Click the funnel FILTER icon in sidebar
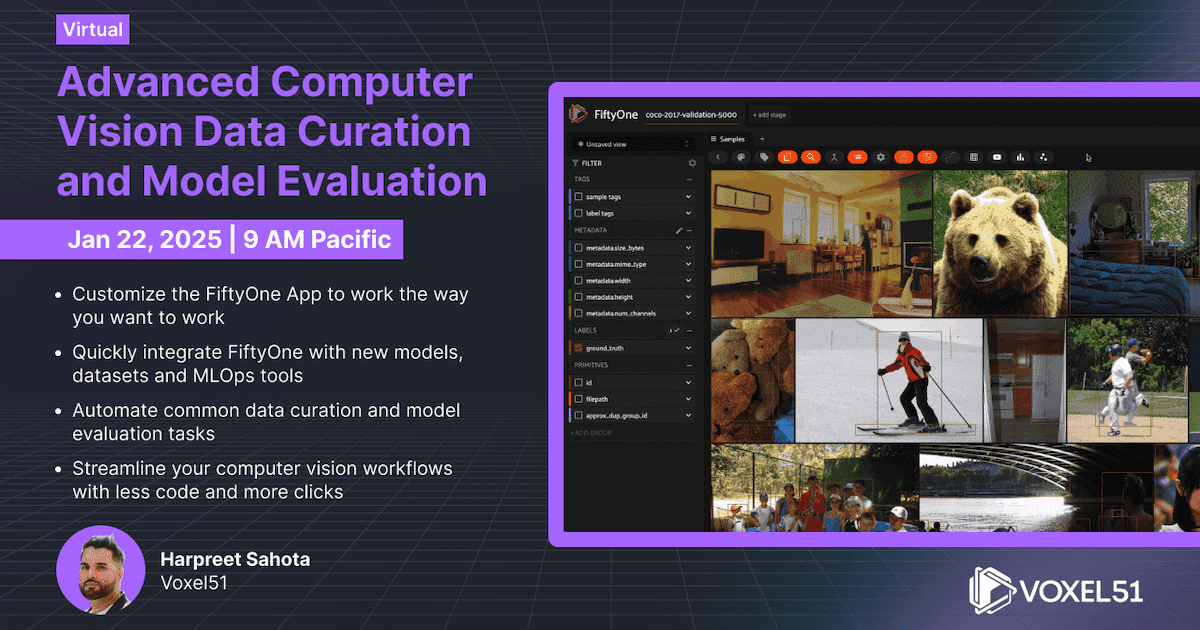Viewport: 1200px width, 630px height. 574,163
